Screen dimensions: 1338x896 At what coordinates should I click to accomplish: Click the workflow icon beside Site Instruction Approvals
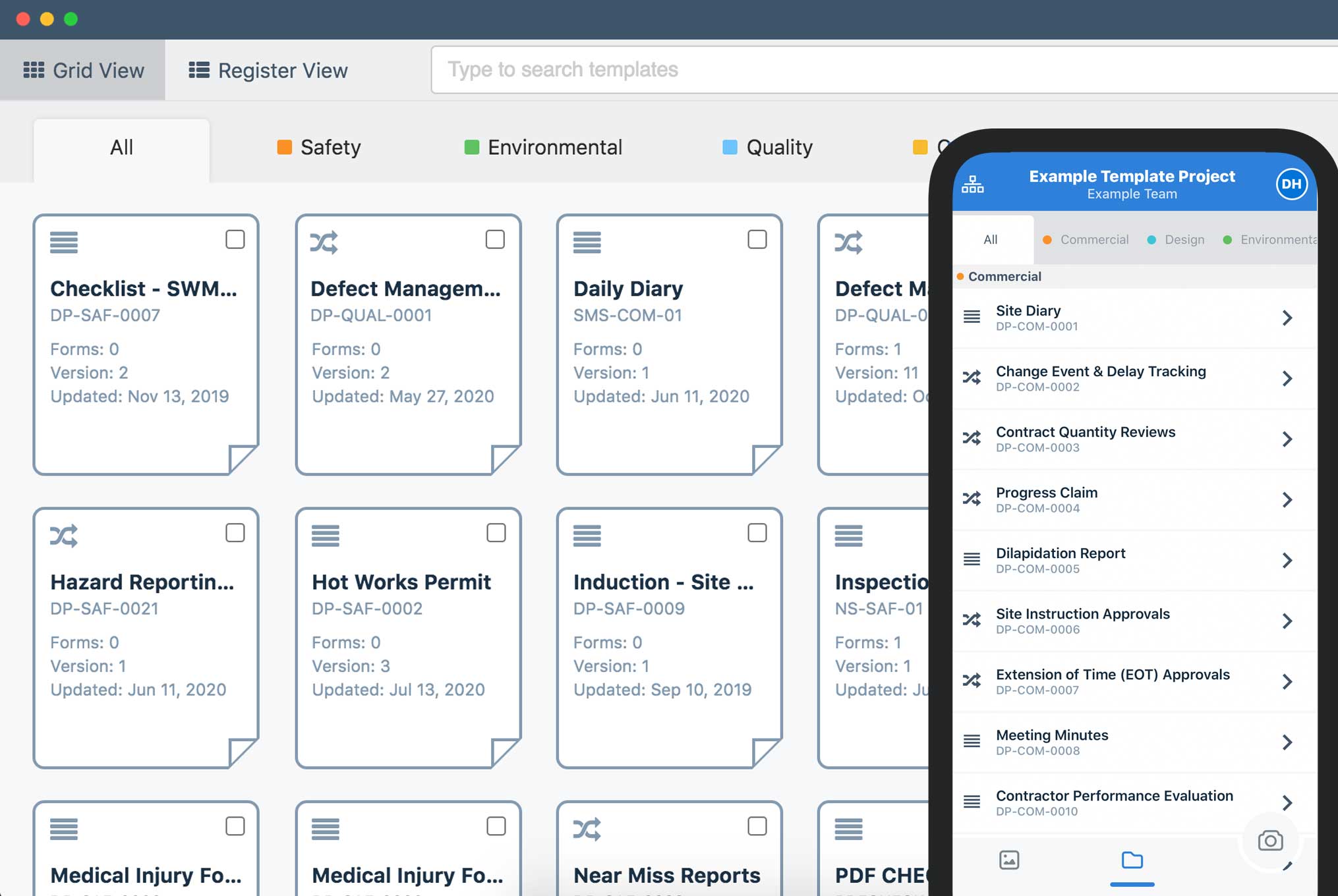[972, 620]
